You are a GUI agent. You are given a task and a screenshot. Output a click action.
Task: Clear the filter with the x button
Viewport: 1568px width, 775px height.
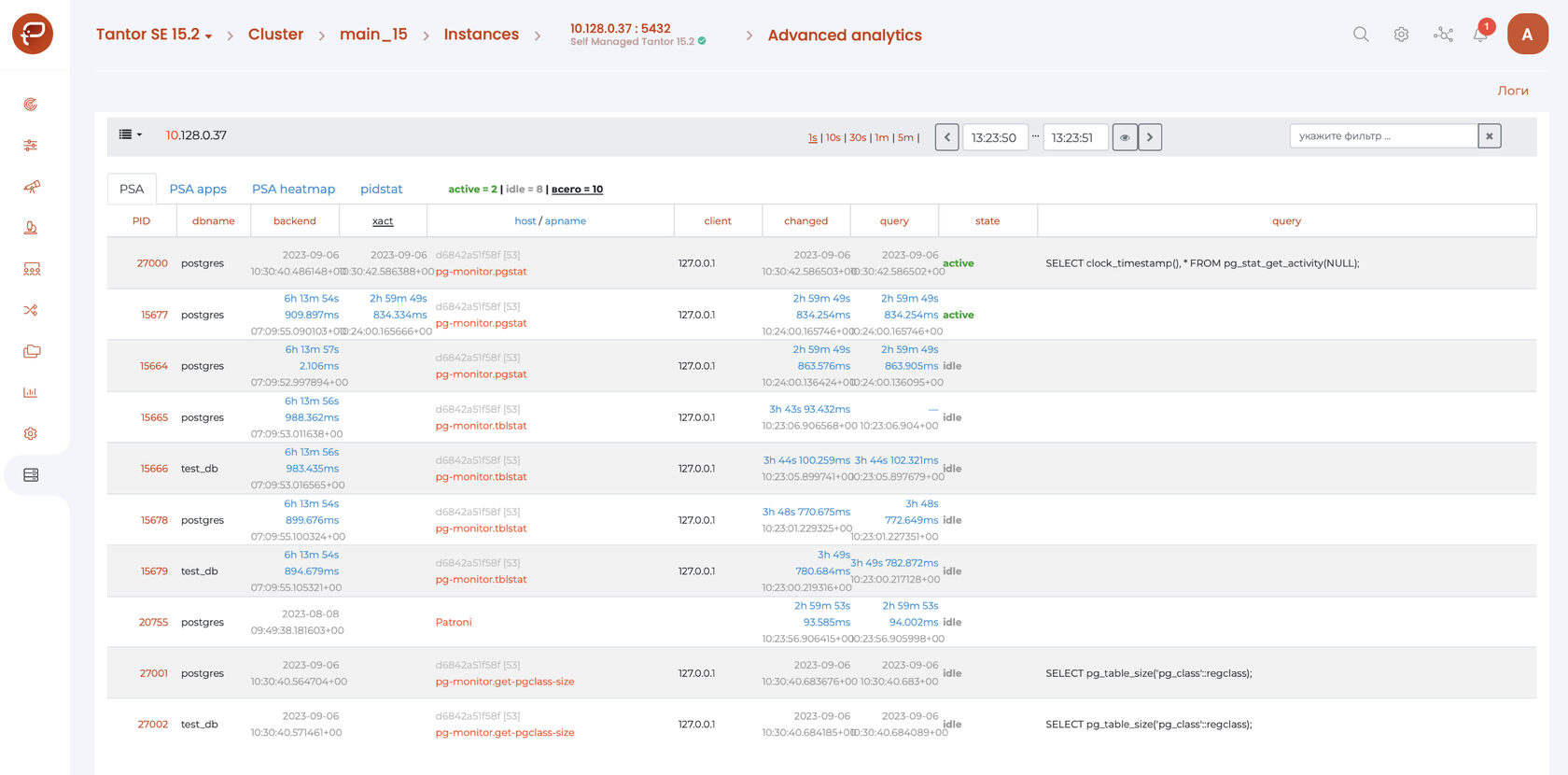pos(1489,136)
